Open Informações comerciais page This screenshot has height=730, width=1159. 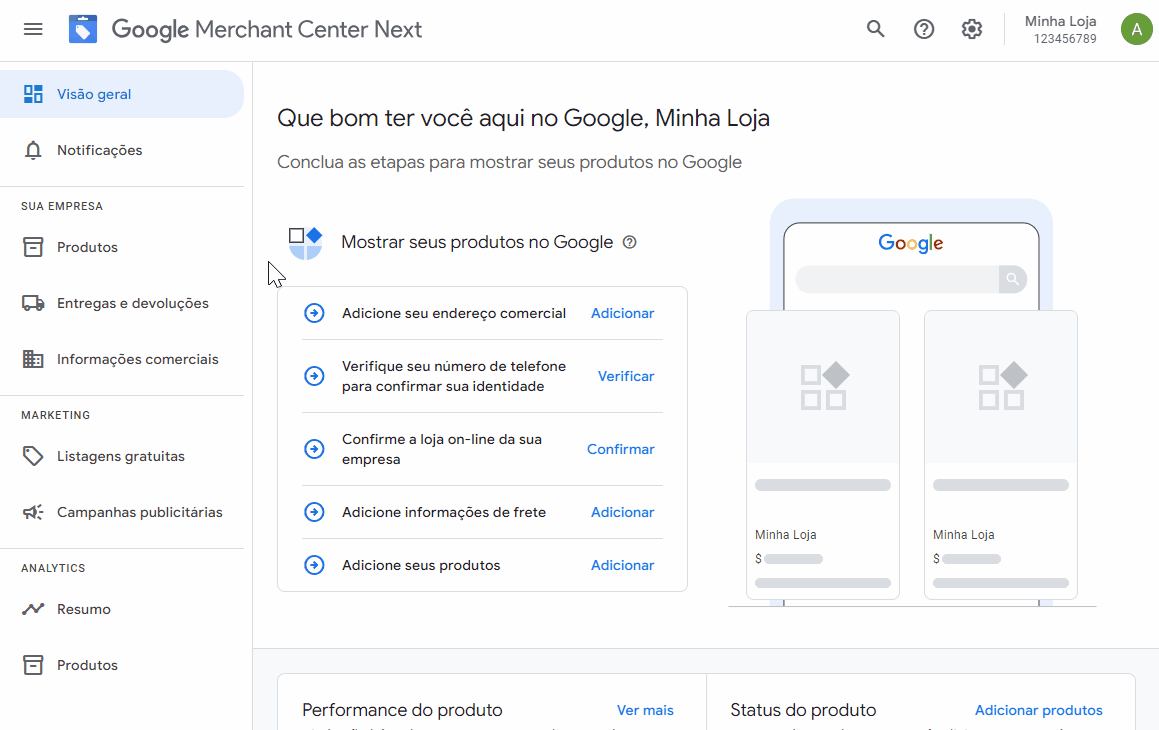pyautogui.click(x=137, y=359)
